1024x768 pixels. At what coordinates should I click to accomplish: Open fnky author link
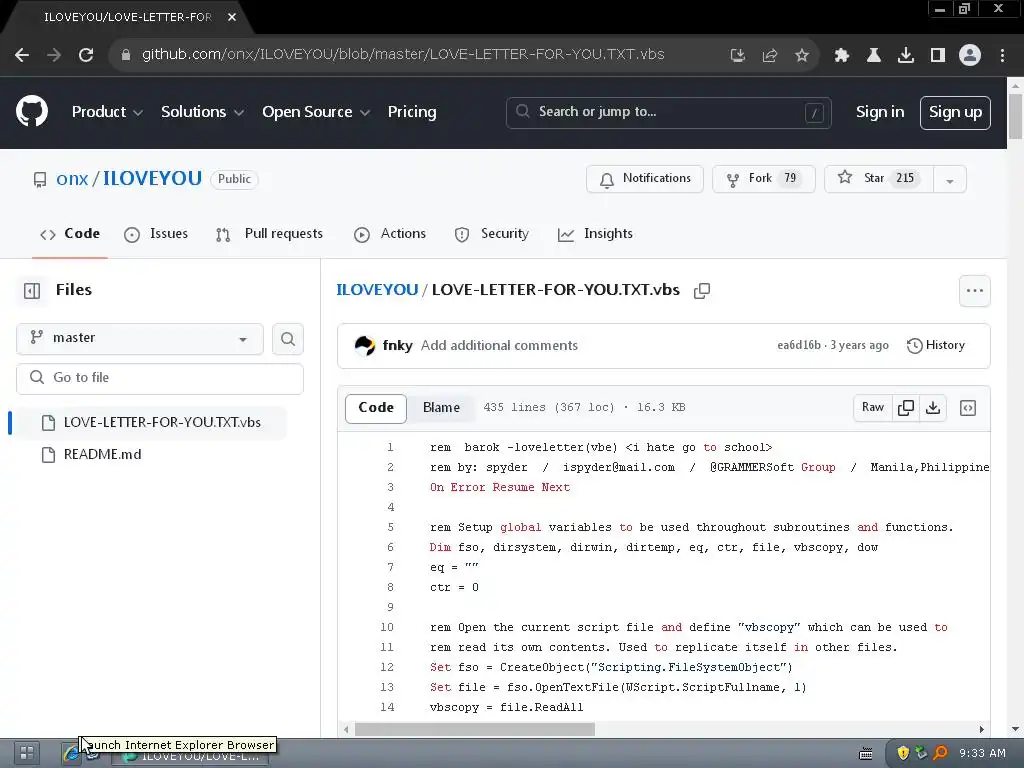coord(397,345)
